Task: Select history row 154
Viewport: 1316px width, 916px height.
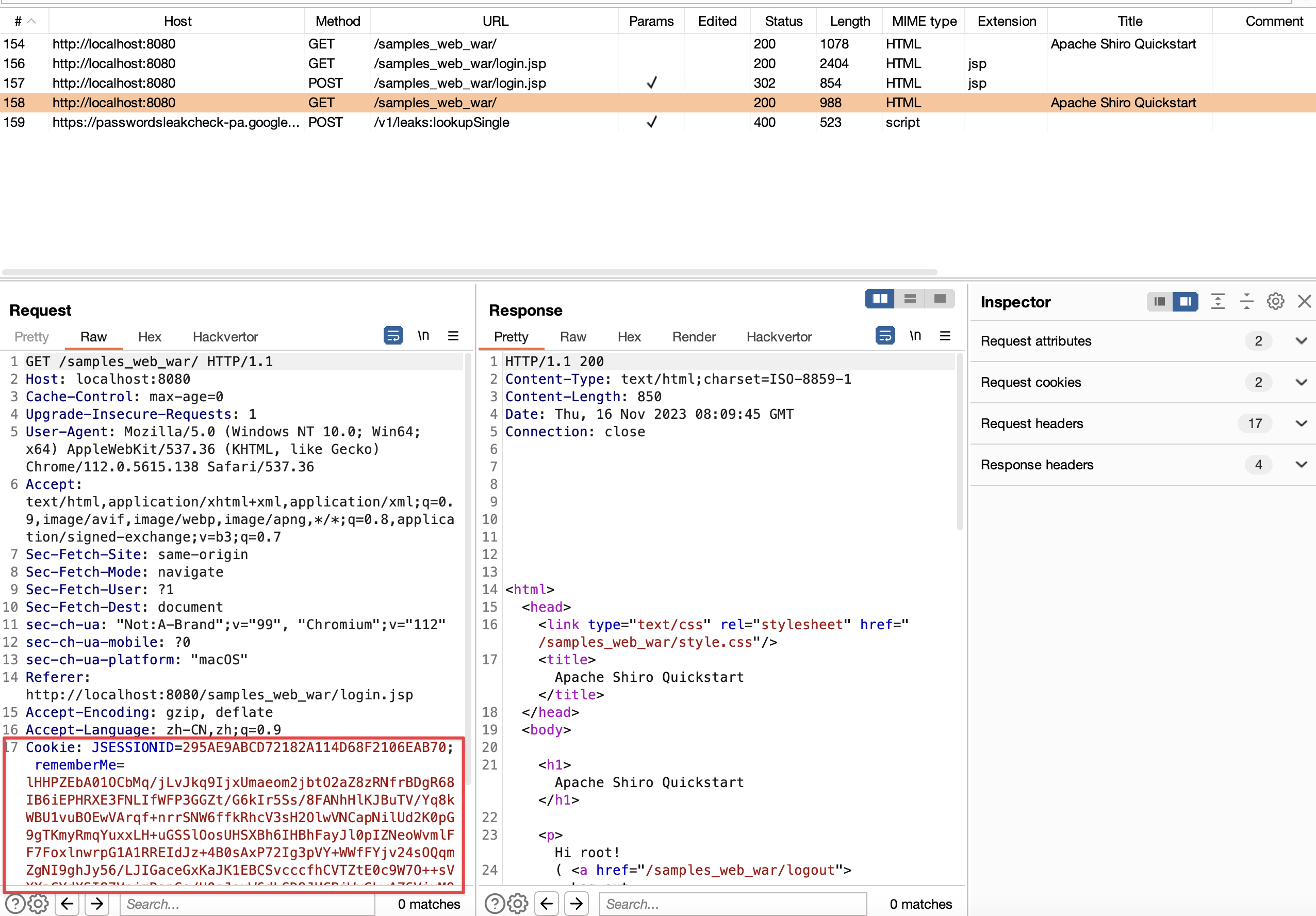Action: pyautogui.click(x=658, y=44)
